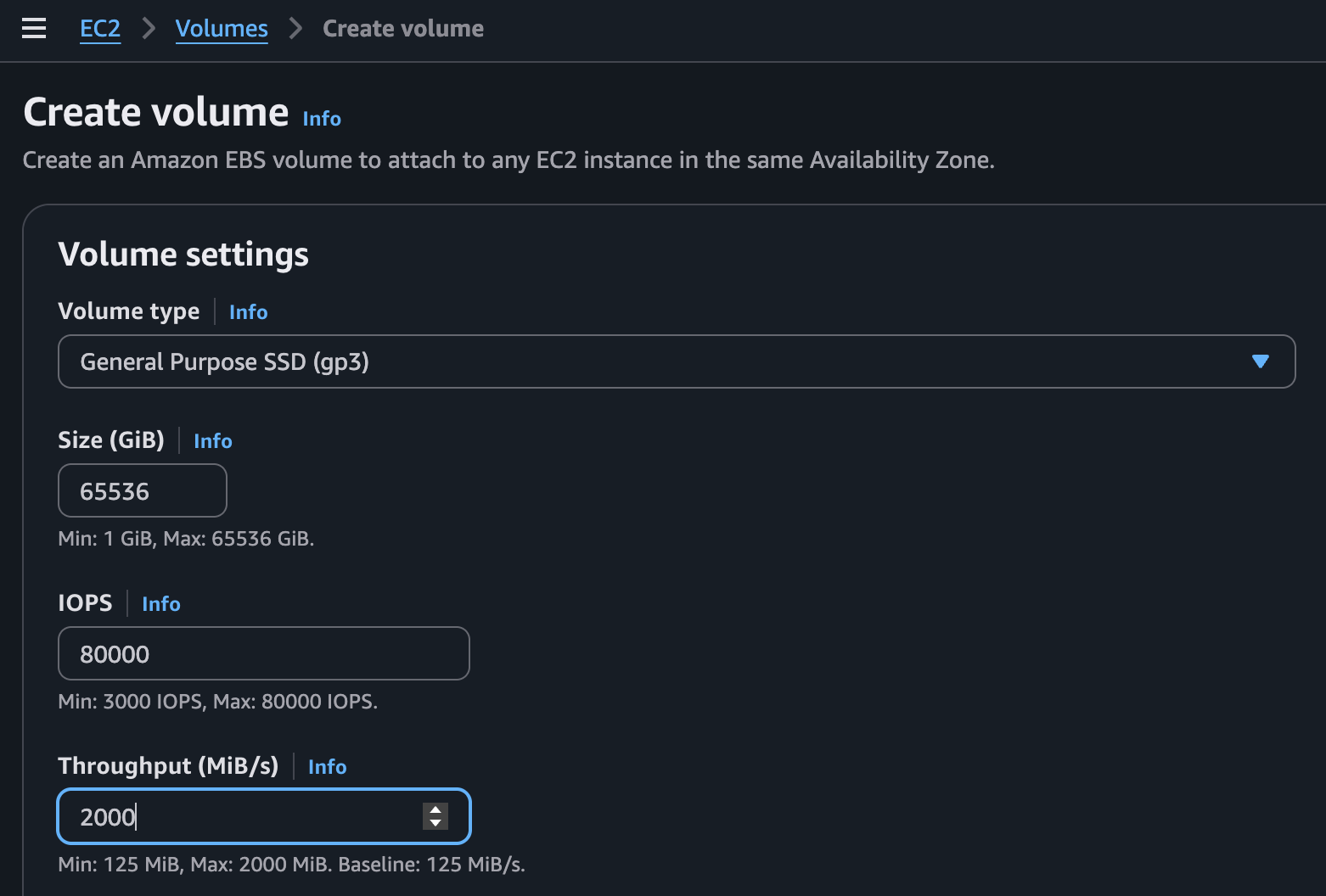Open Info link for IOPS
The height and width of the screenshot is (896, 1326).
(160, 604)
